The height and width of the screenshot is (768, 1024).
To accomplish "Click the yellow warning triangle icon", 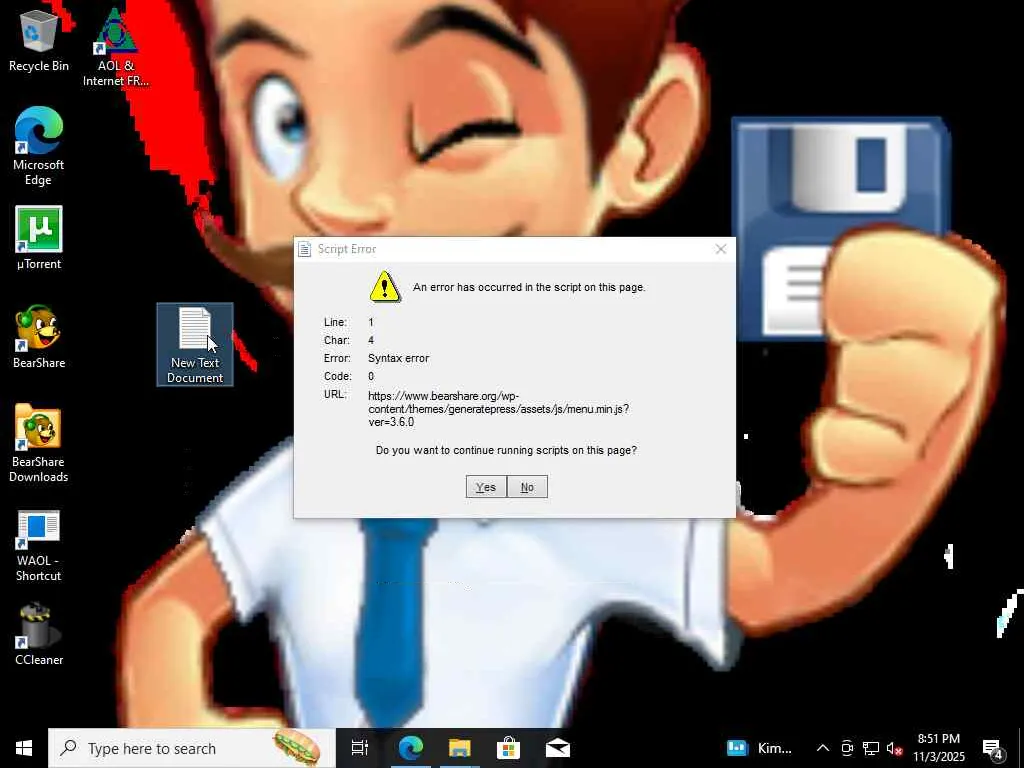I will (385, 287).
